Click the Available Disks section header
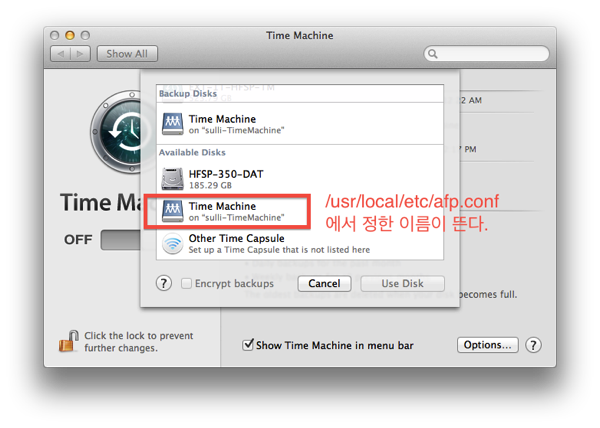600x428 pixels. coord(192,153)
